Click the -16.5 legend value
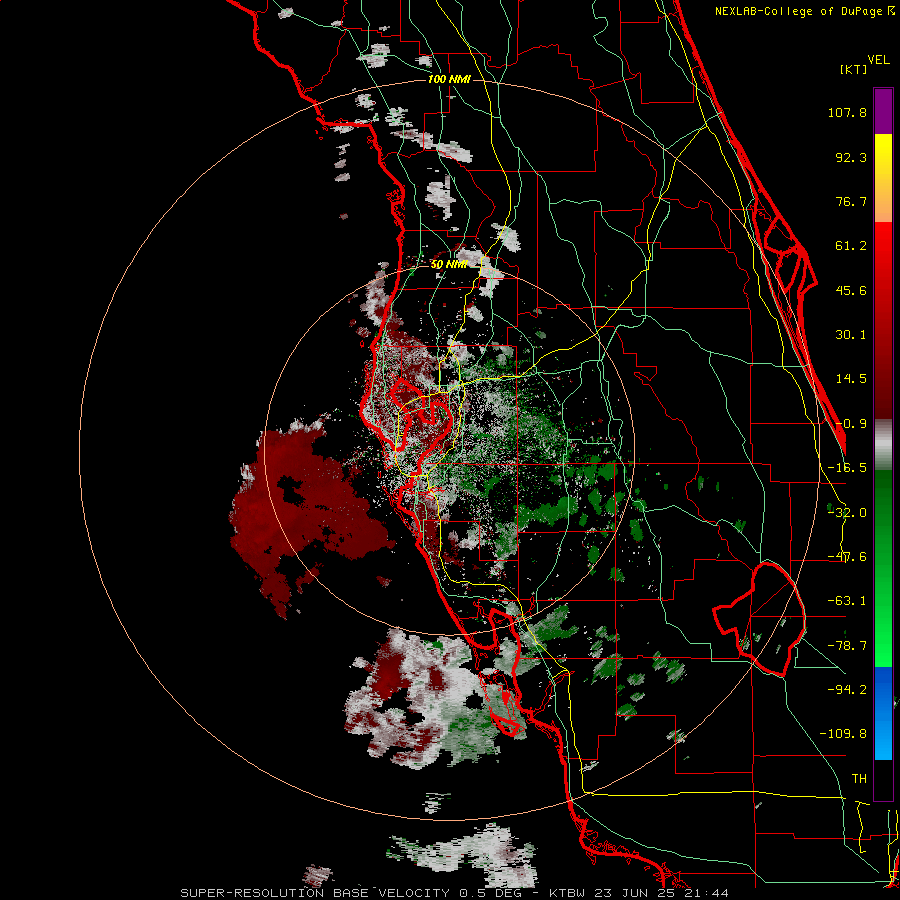 tap(847, 468)
